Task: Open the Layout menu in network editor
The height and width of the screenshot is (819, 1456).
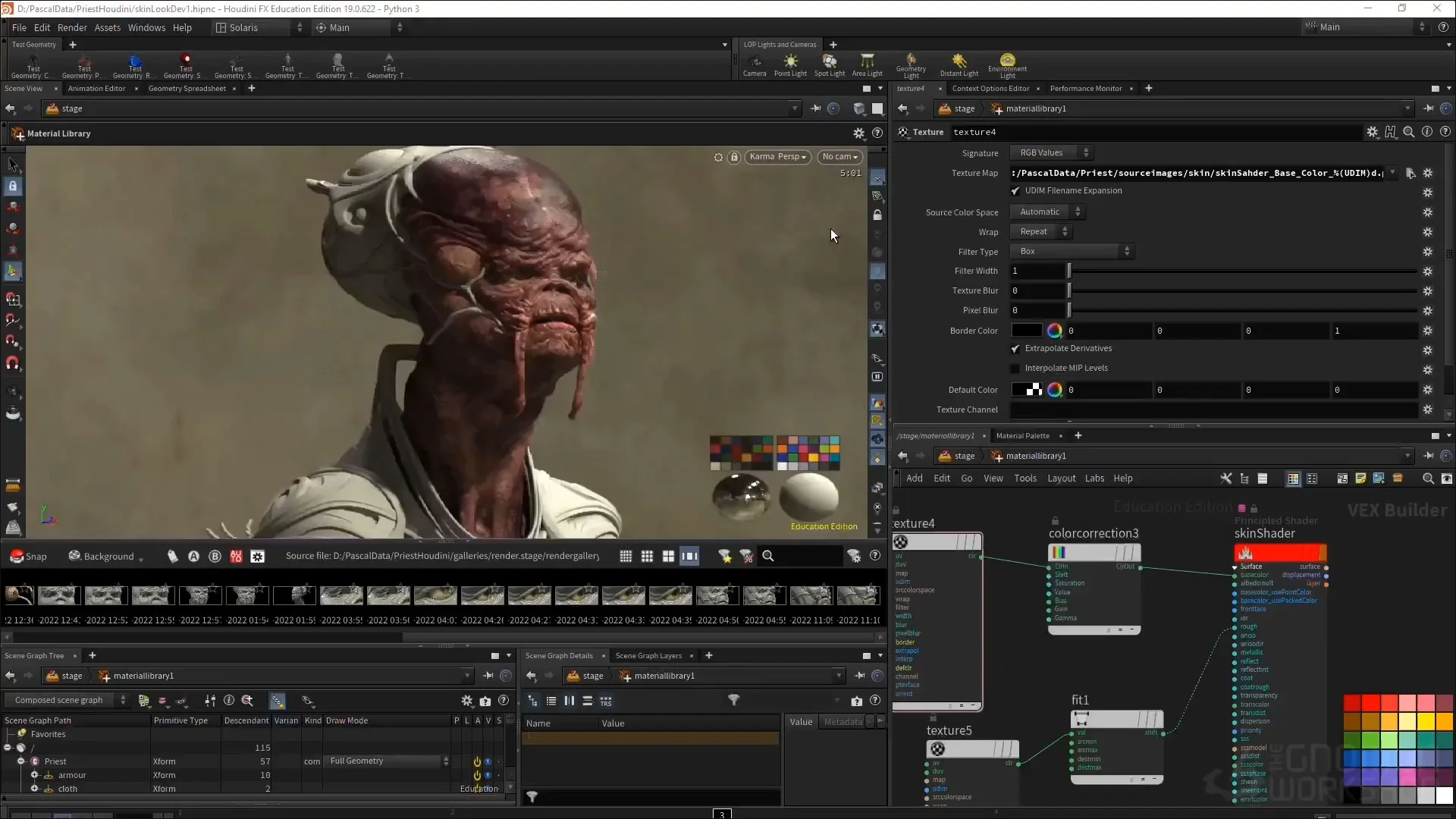Action: [x=1061, y=479]
